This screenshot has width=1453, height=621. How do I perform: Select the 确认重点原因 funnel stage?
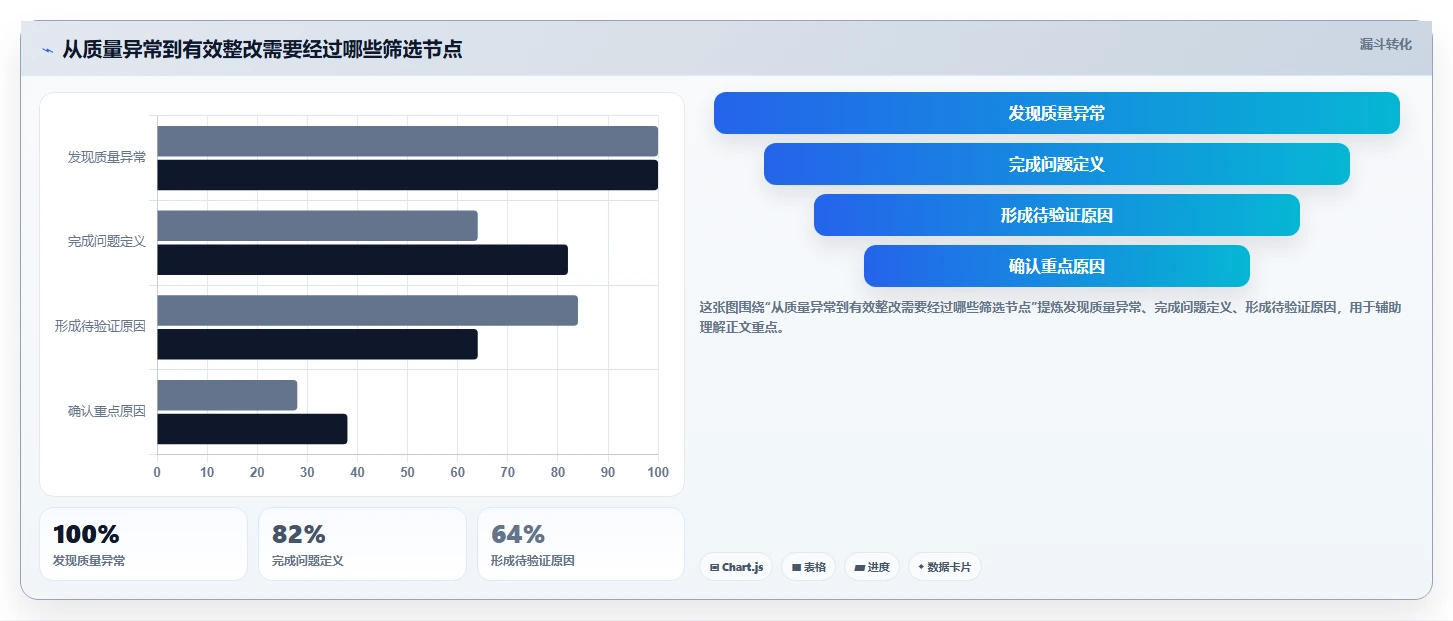(x=1056, y=266)
